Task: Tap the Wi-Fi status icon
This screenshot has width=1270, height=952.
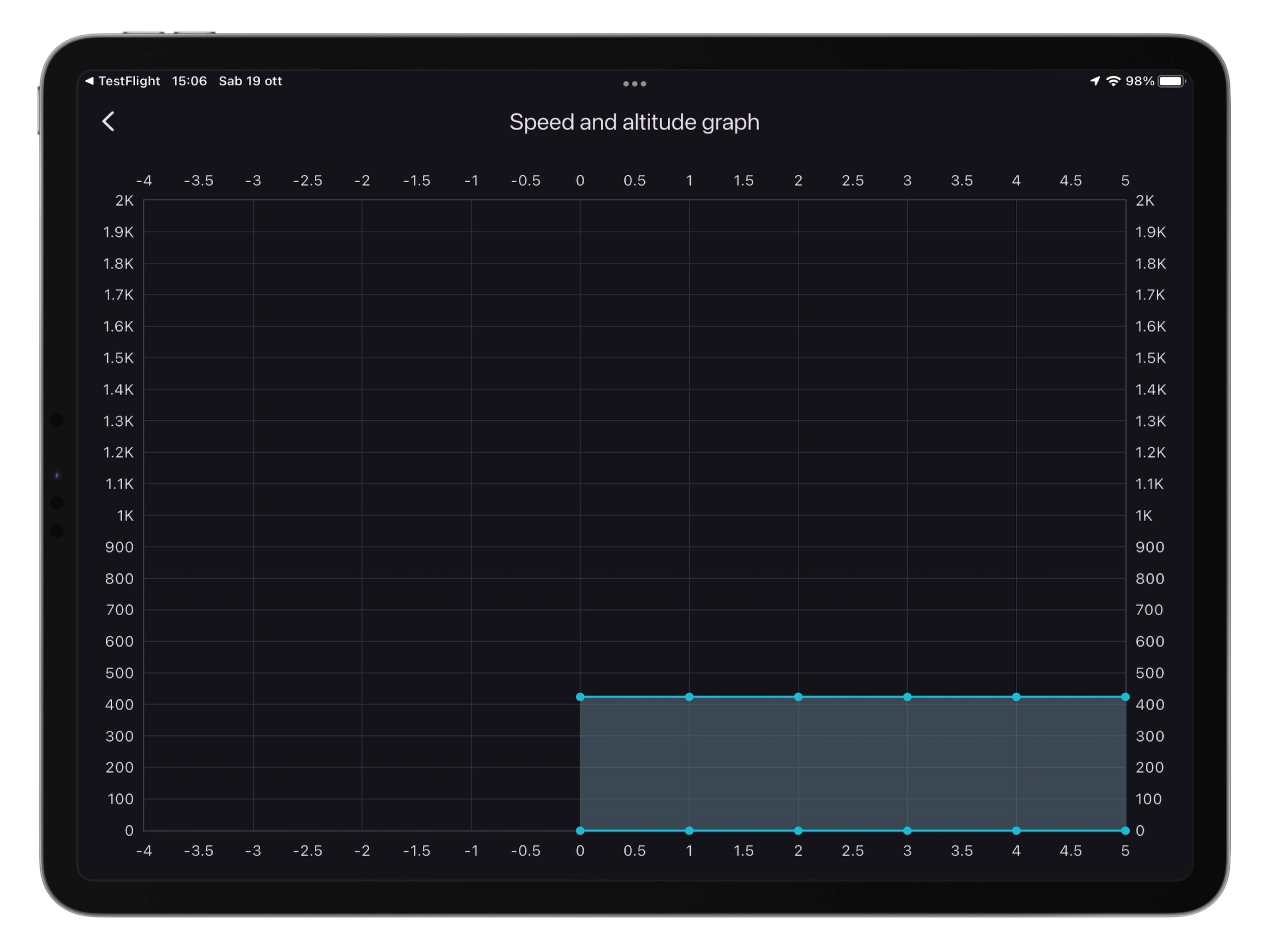Action: coord(1113,81)
